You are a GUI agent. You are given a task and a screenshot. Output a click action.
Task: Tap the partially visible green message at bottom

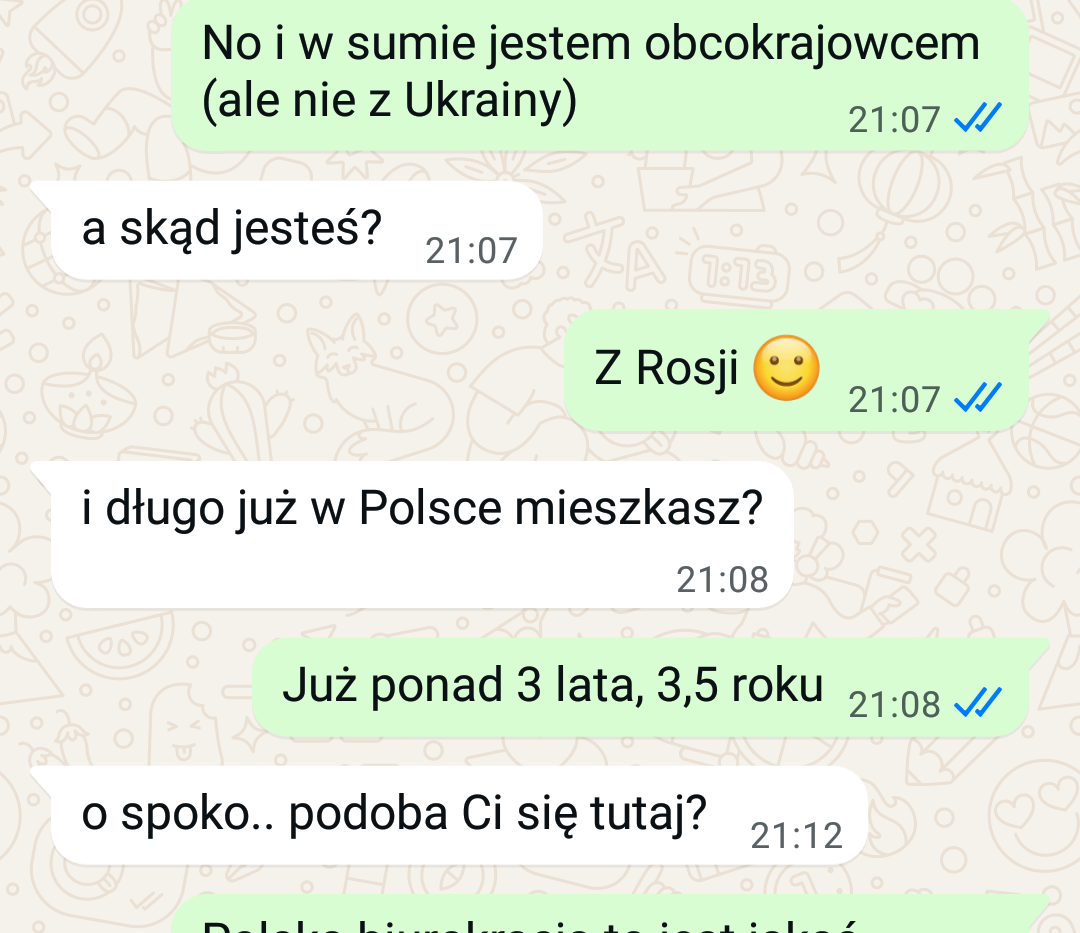point(610,915)
